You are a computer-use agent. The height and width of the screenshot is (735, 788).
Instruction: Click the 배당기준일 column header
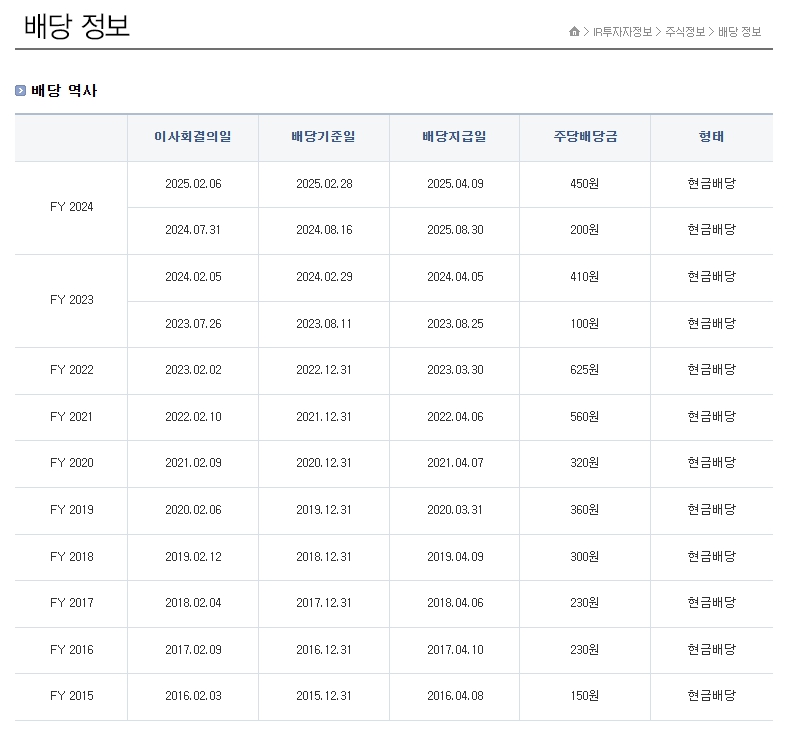(x=324, y=137)
